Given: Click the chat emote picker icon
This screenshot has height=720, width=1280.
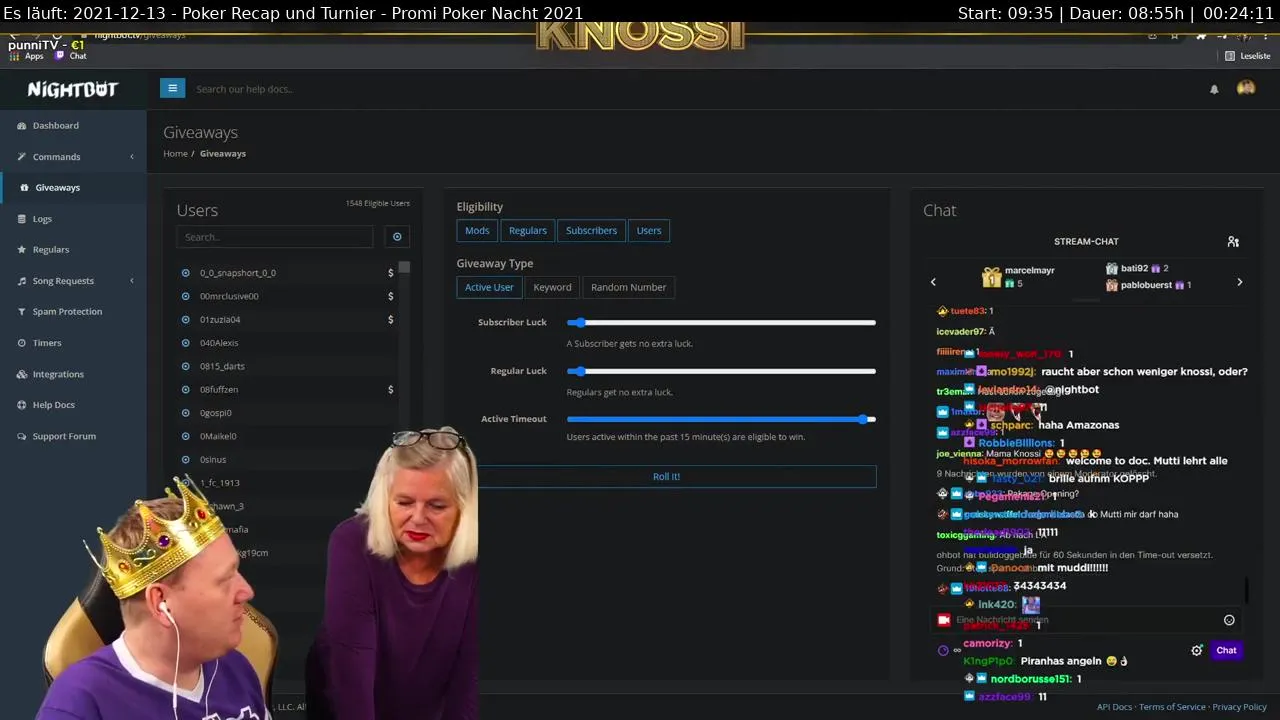Looking at the screenshot, I should 1229,620.
